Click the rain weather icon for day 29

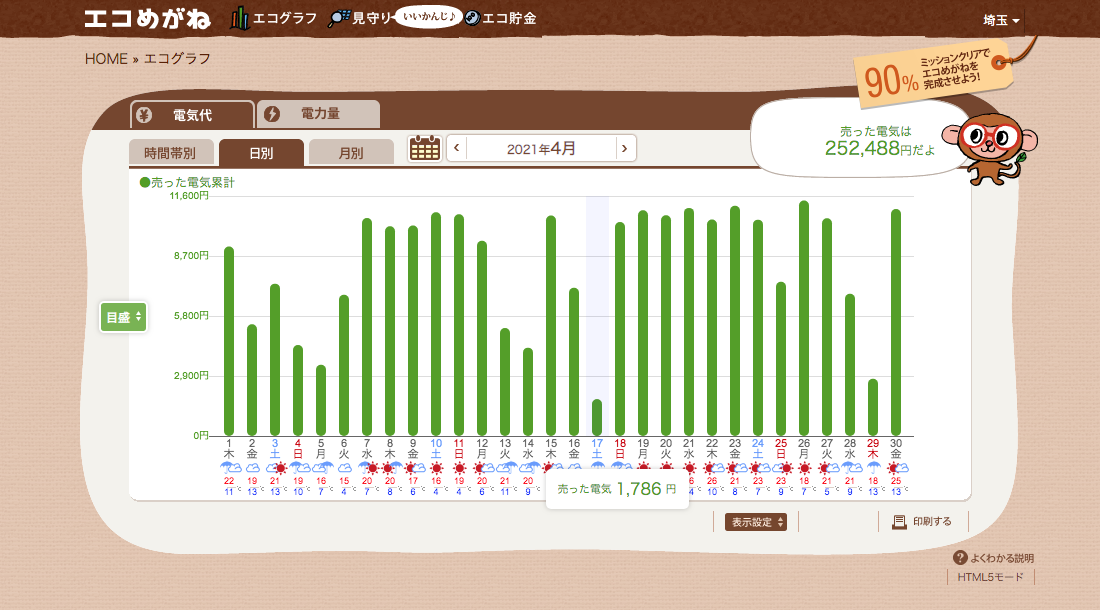[873, 468]
